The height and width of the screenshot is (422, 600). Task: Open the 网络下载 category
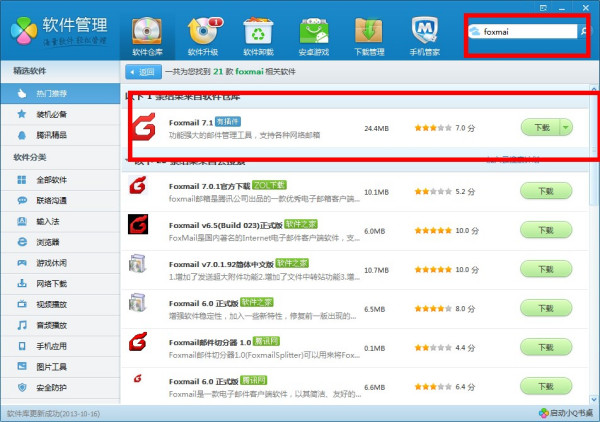coord(60,284)
